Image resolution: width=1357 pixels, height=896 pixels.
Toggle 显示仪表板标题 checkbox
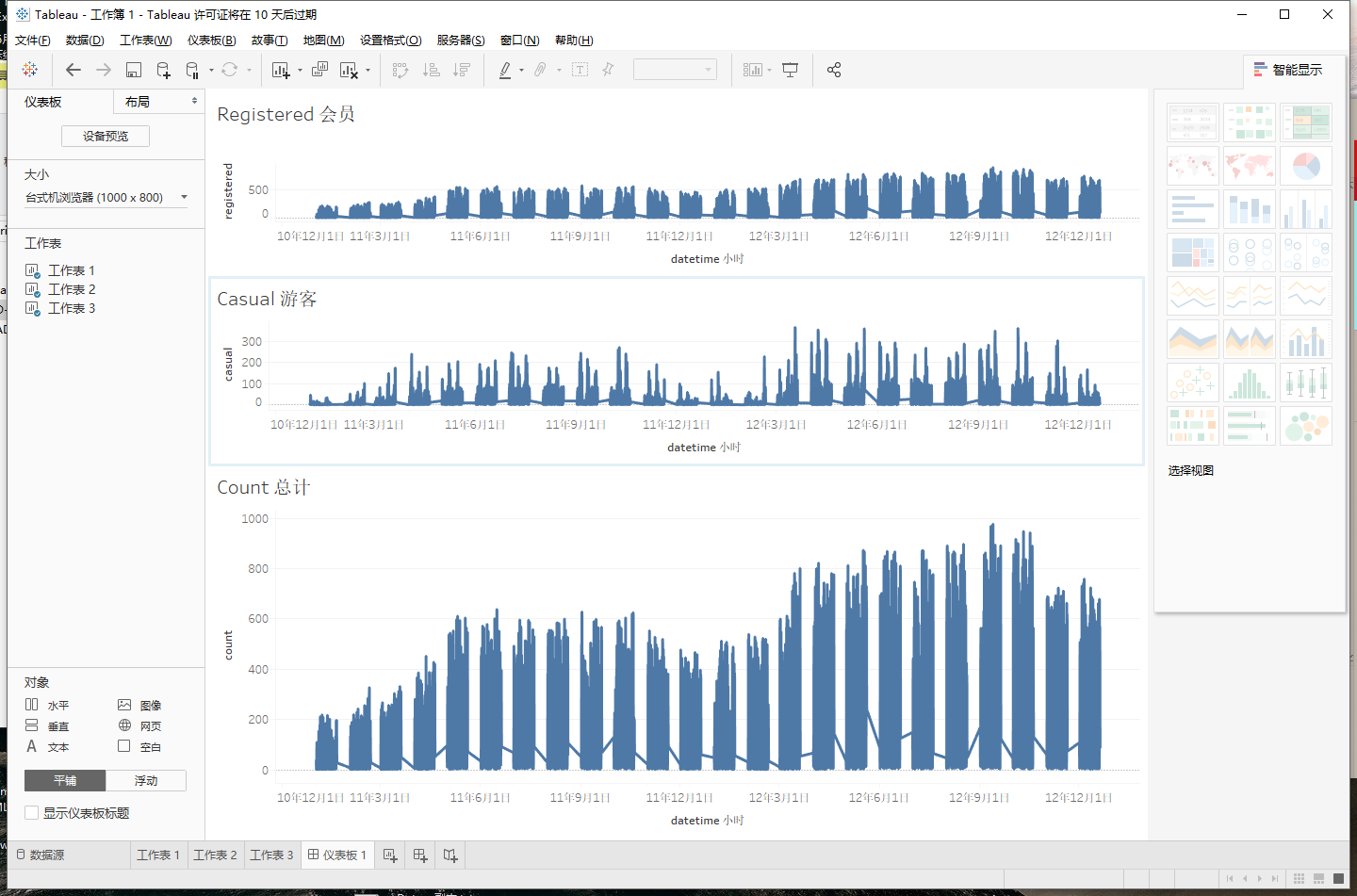[32, 813]
